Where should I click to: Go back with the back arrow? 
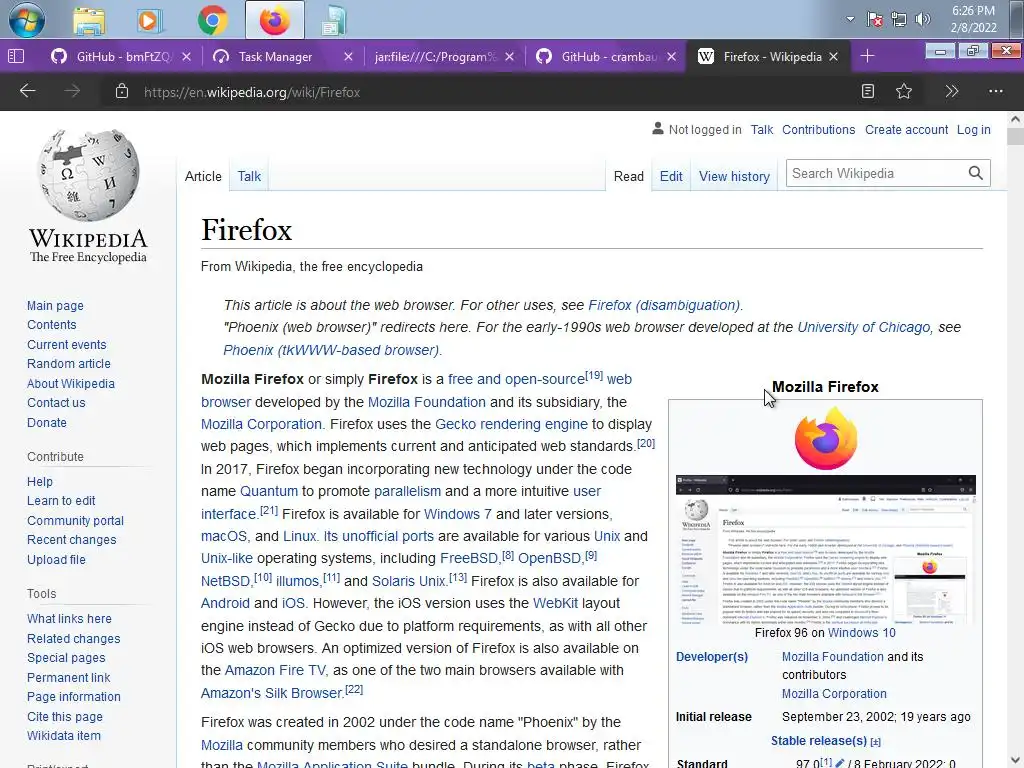point(27,91)
